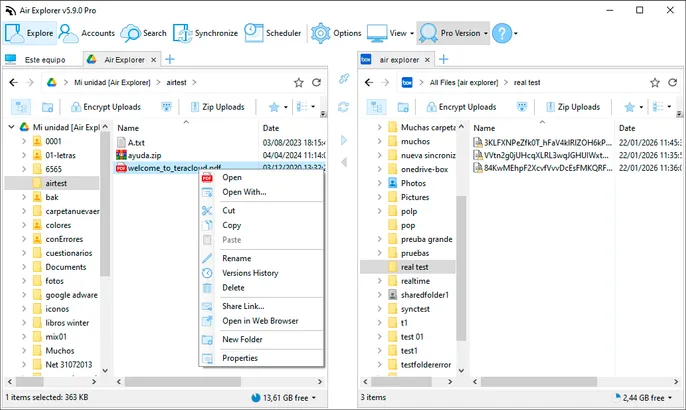Select Share Link... in context menu

click(261, 306)
